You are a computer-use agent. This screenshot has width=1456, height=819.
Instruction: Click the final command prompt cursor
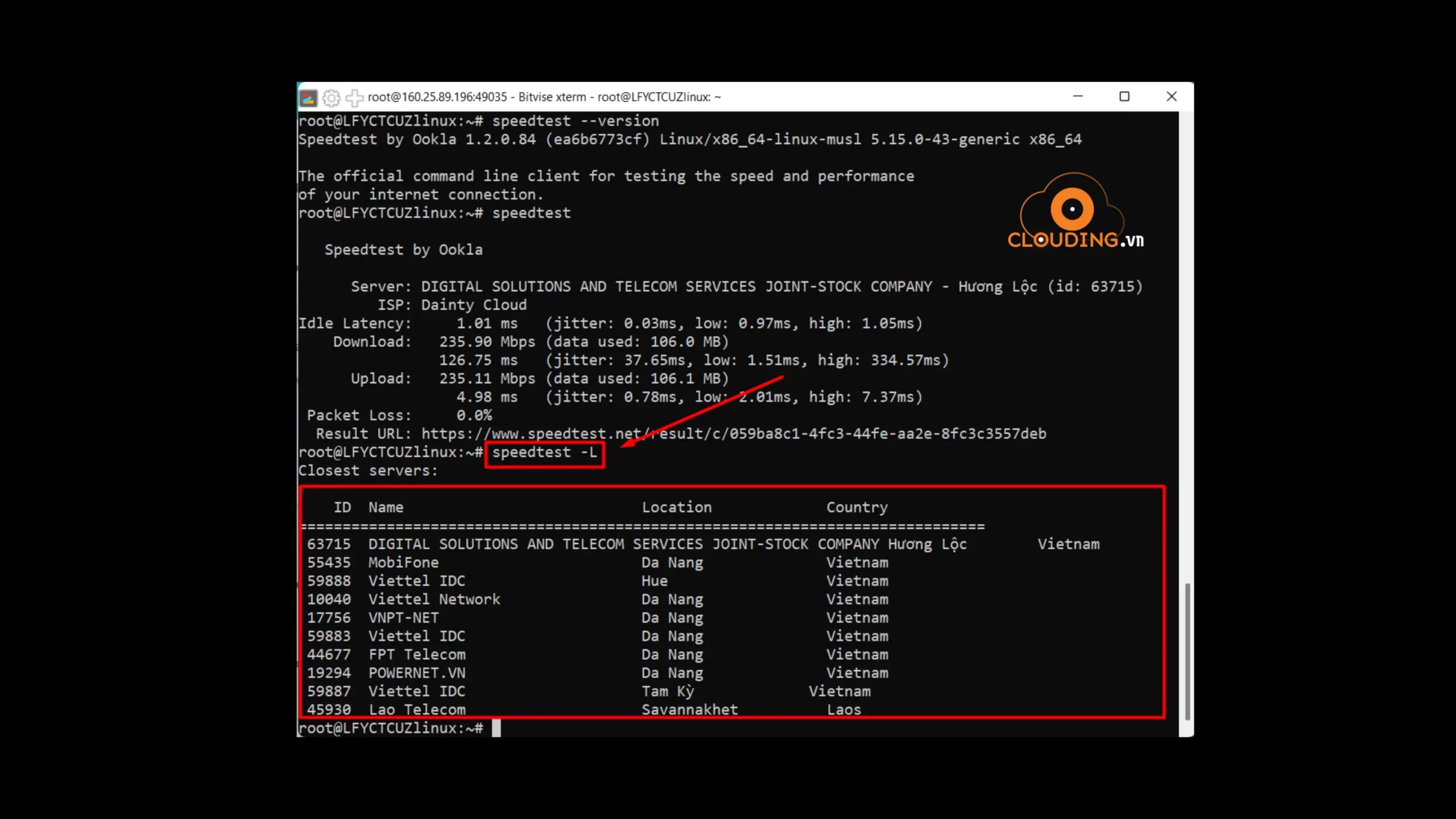coord(497,729)
